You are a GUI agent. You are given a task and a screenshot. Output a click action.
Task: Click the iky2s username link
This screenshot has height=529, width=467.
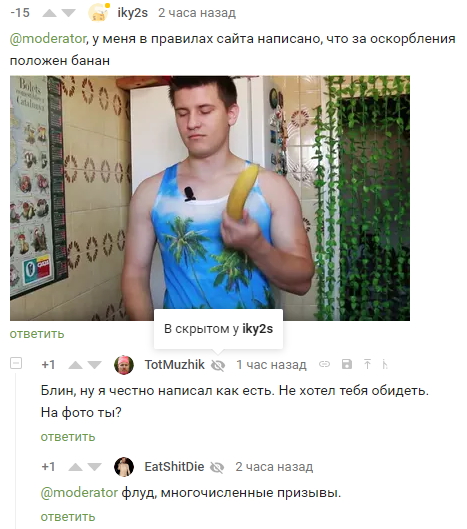click(133, 13)
